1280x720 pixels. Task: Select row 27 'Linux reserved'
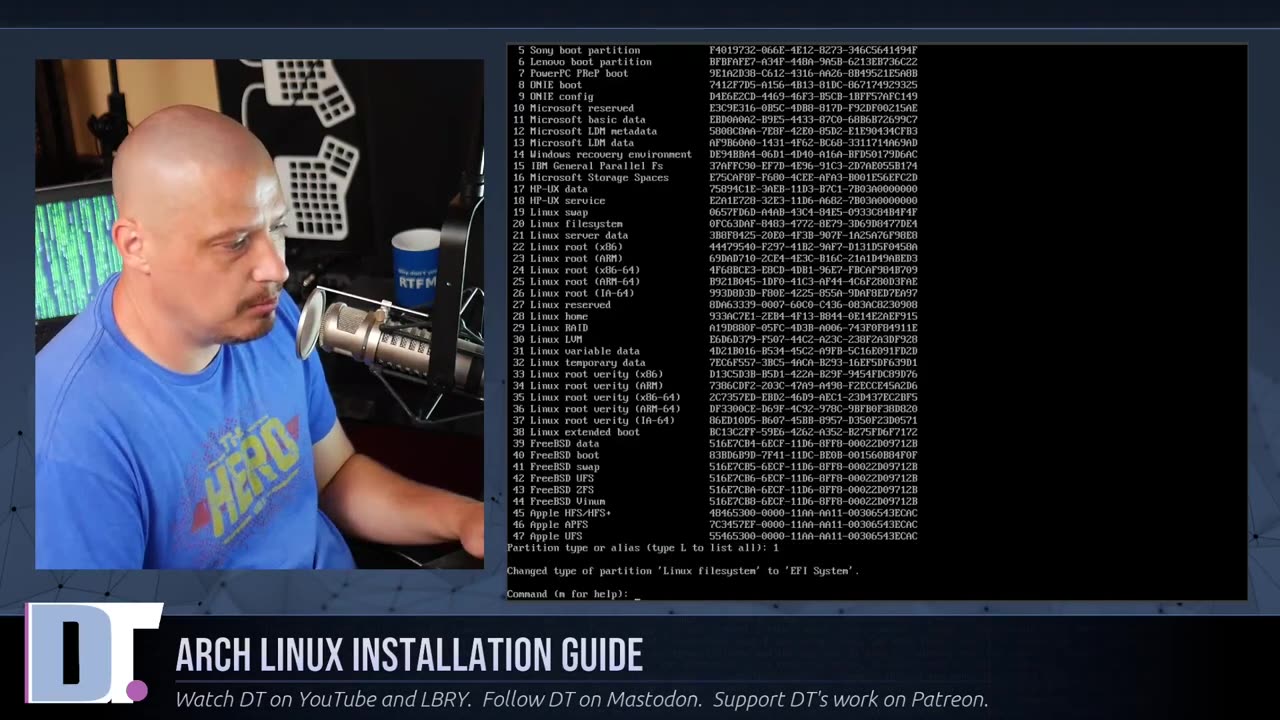point(715,305)
